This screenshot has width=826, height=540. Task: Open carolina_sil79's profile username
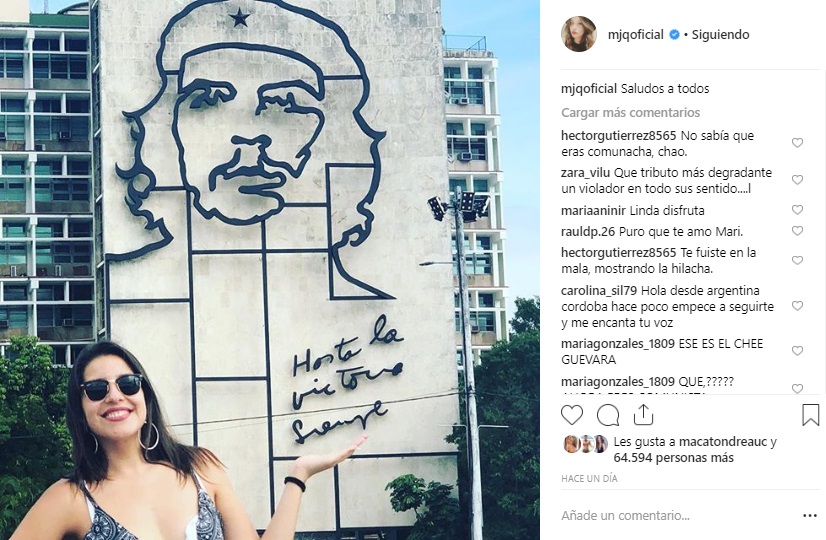click(x=599, y=290)
